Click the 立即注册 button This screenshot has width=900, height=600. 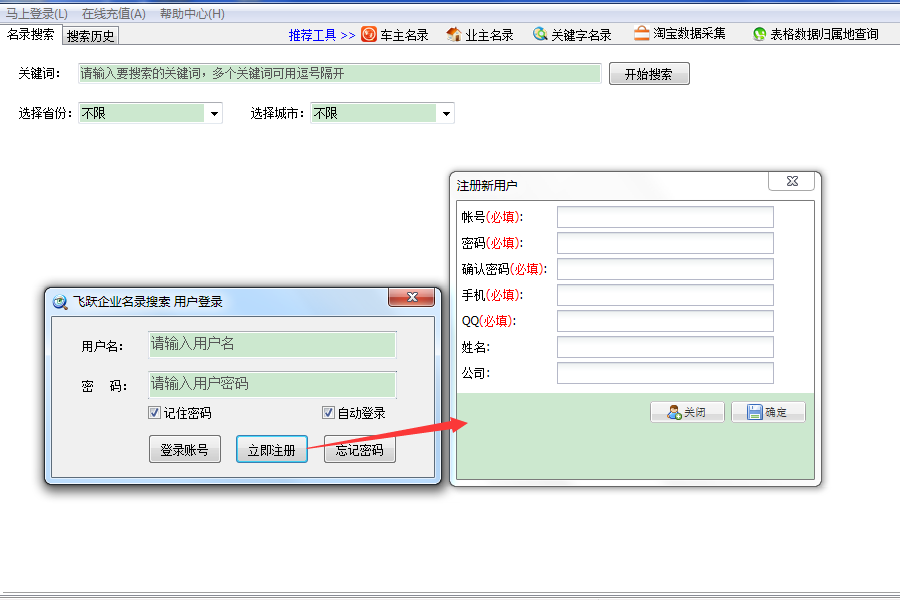coord(271,450)
